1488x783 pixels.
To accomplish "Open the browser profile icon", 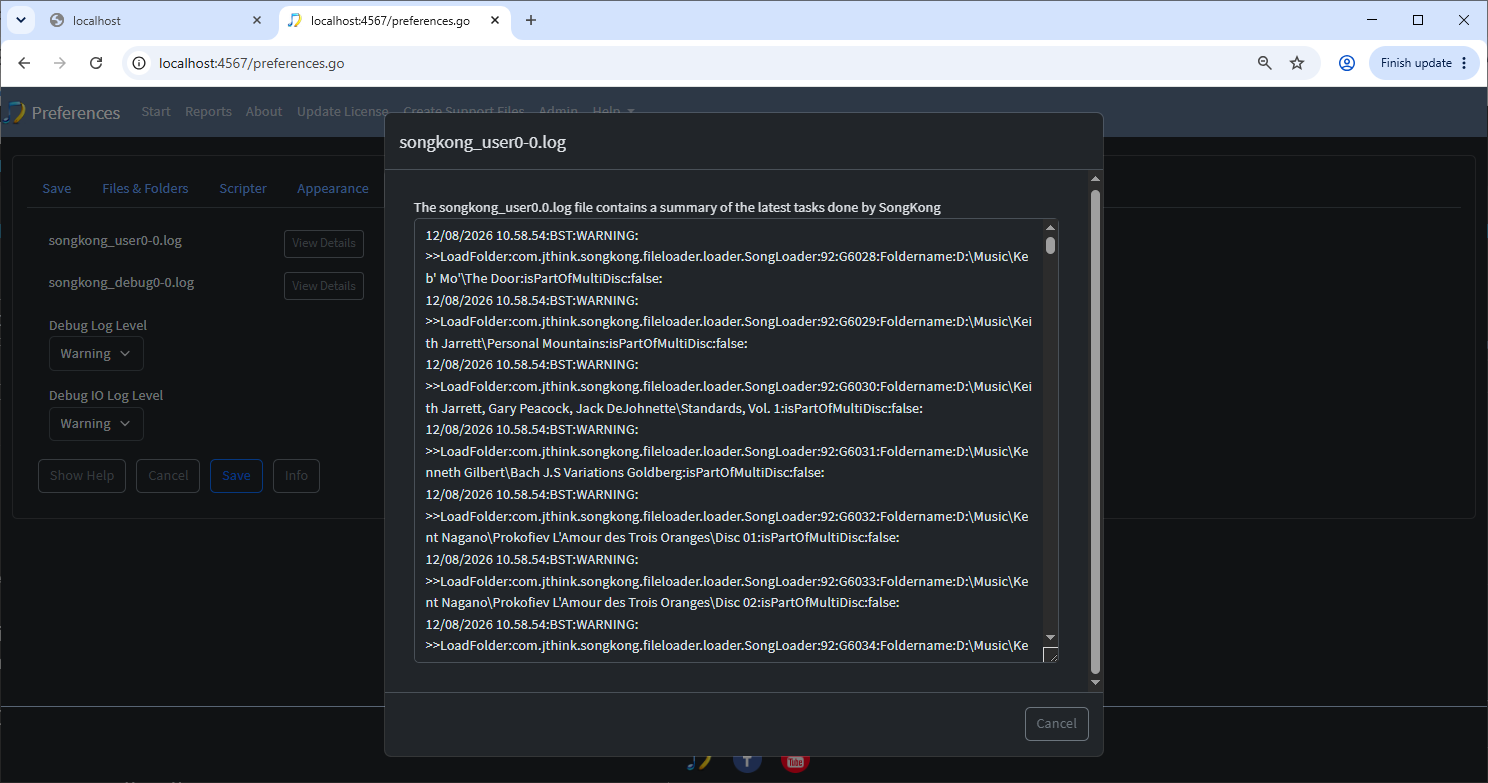I will point(1347,63).
